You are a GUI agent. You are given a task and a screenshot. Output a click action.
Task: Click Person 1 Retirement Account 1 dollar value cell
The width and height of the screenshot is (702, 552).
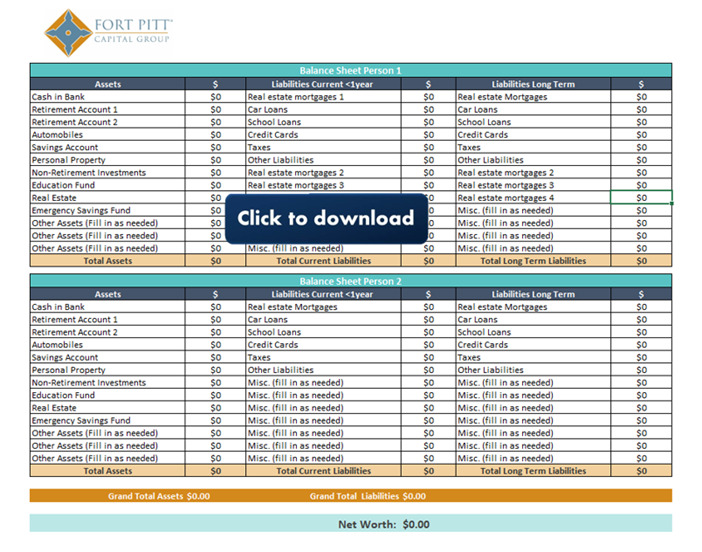[215, 110]
